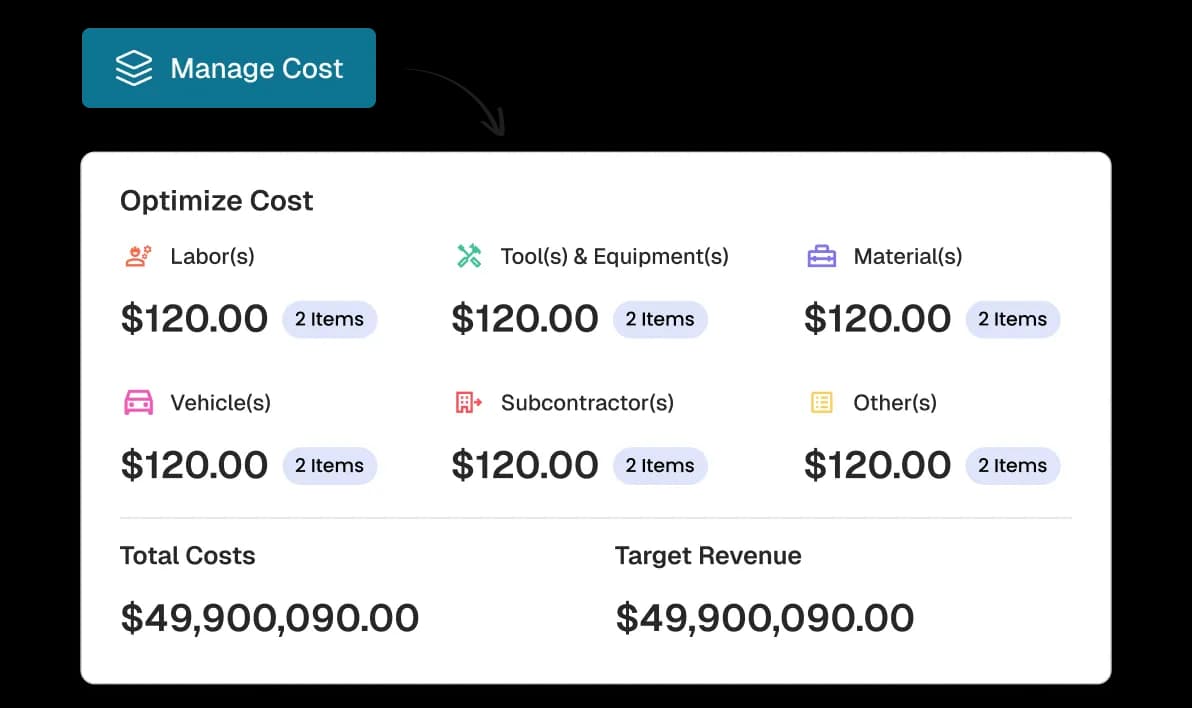
Task: Open the Manage Cost button
Action: 229,68
